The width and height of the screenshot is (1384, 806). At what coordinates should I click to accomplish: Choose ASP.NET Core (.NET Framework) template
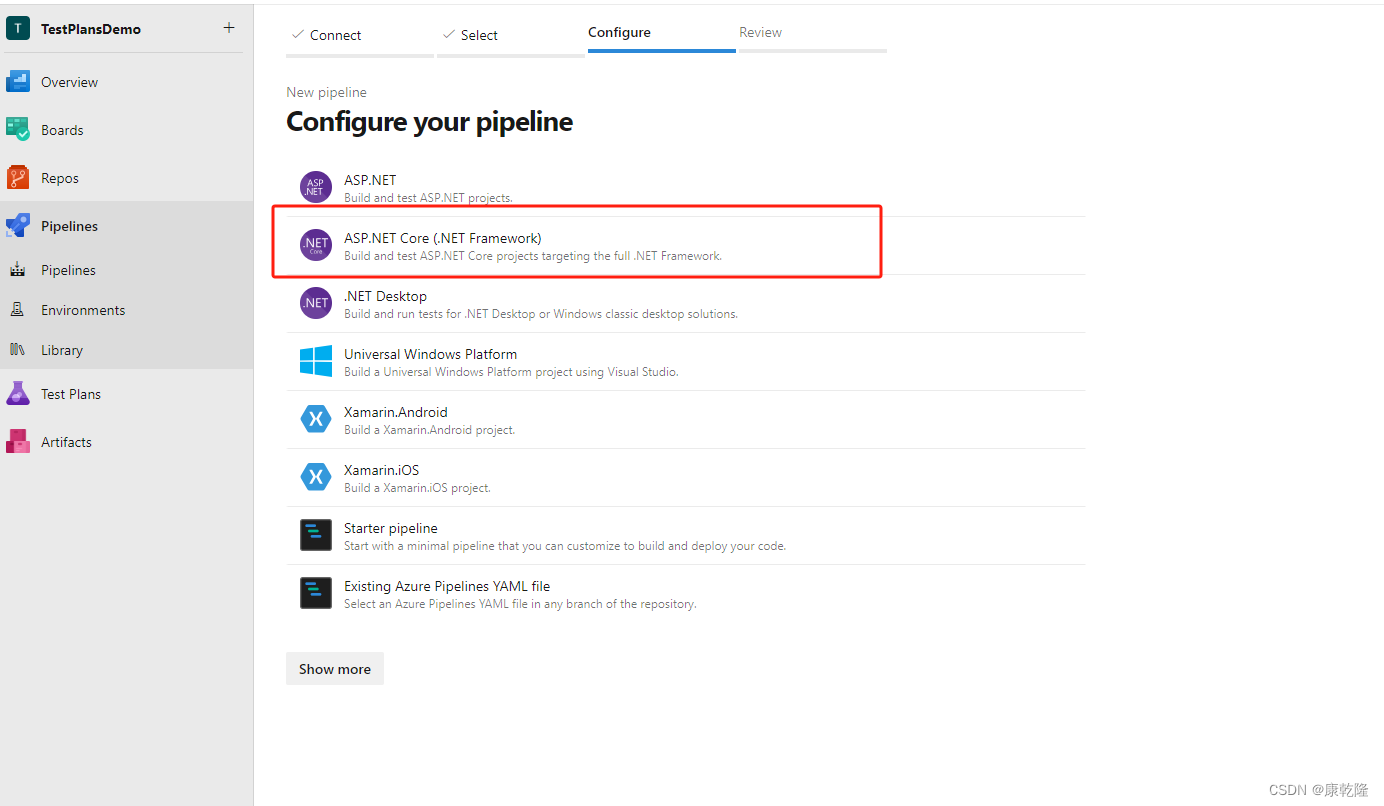(443, 238)
